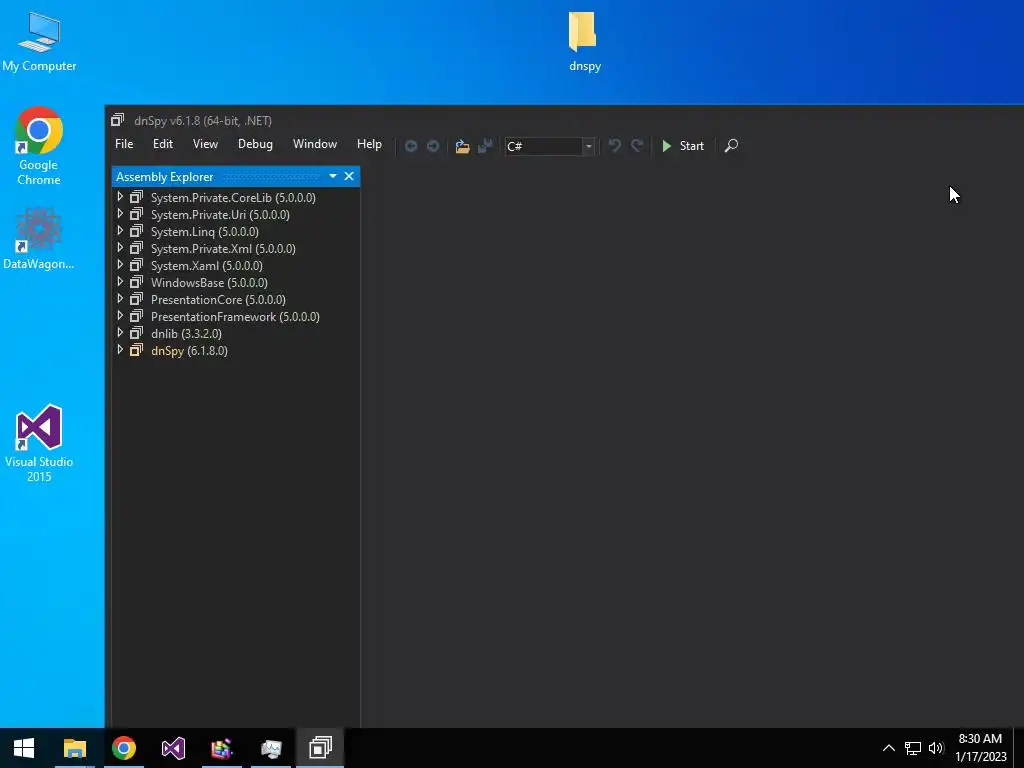The width and height of the screenshot is (1024, 768).
Task: Select WindowsBase (5.0.0.0) assembly
Action: [x=209, y=282]
